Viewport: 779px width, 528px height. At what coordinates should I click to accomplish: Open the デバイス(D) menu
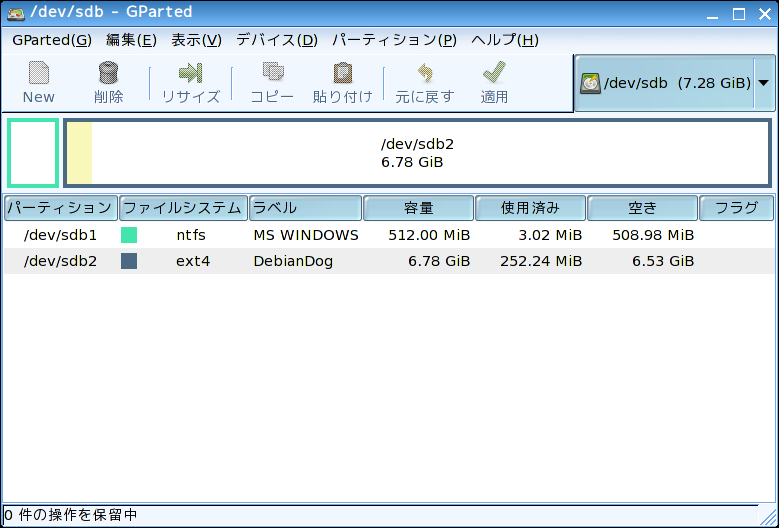pyautogui.click(x=277, y=40)
